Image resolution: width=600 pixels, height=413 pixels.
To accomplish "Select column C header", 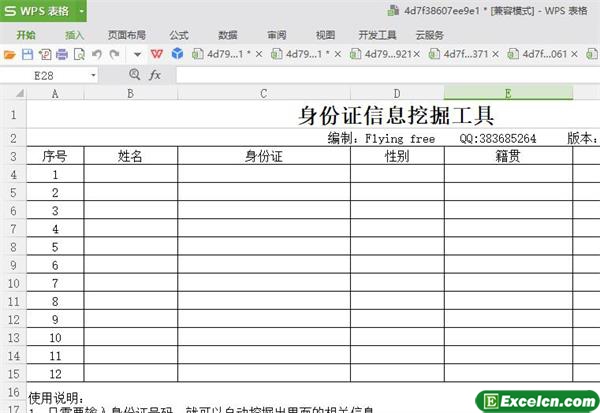I will [264, 94].
